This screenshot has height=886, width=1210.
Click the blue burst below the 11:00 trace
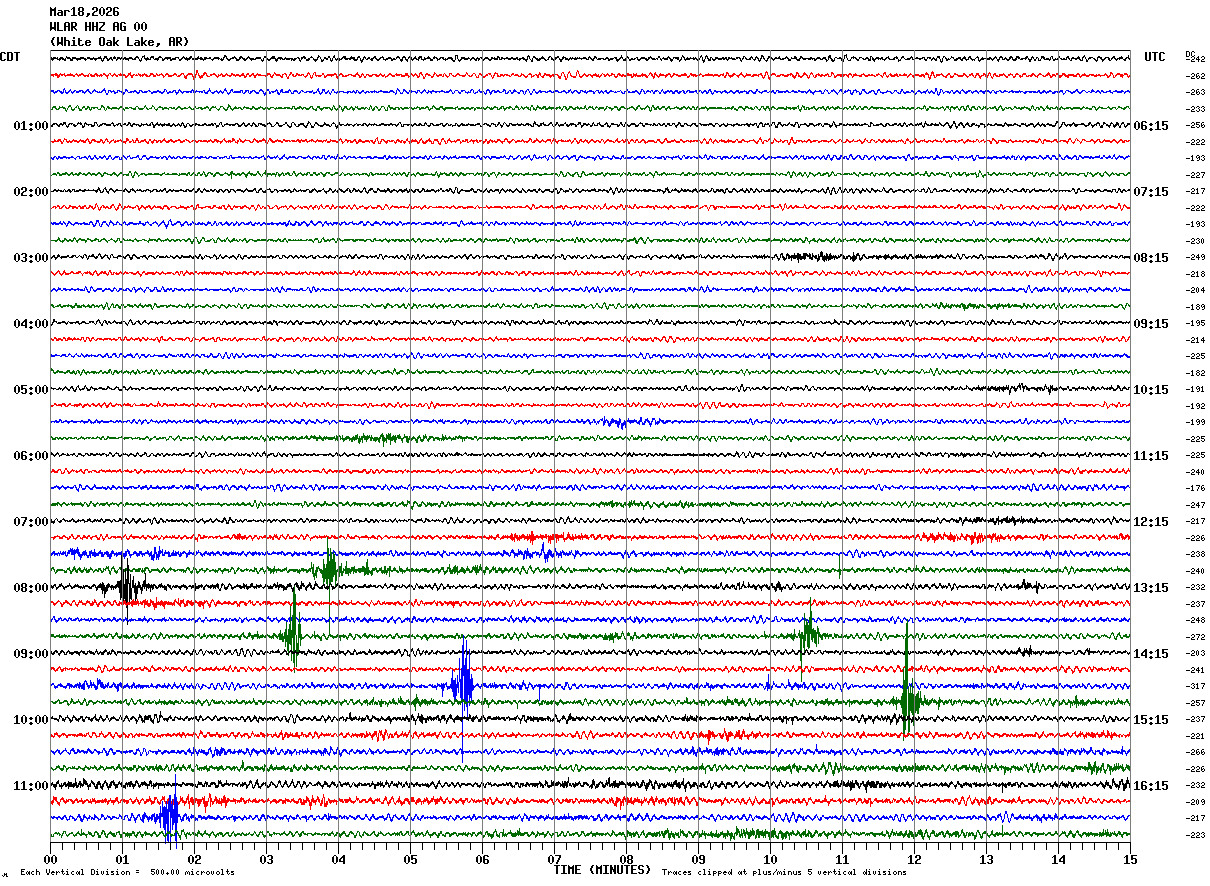click(x=170, y=817)
